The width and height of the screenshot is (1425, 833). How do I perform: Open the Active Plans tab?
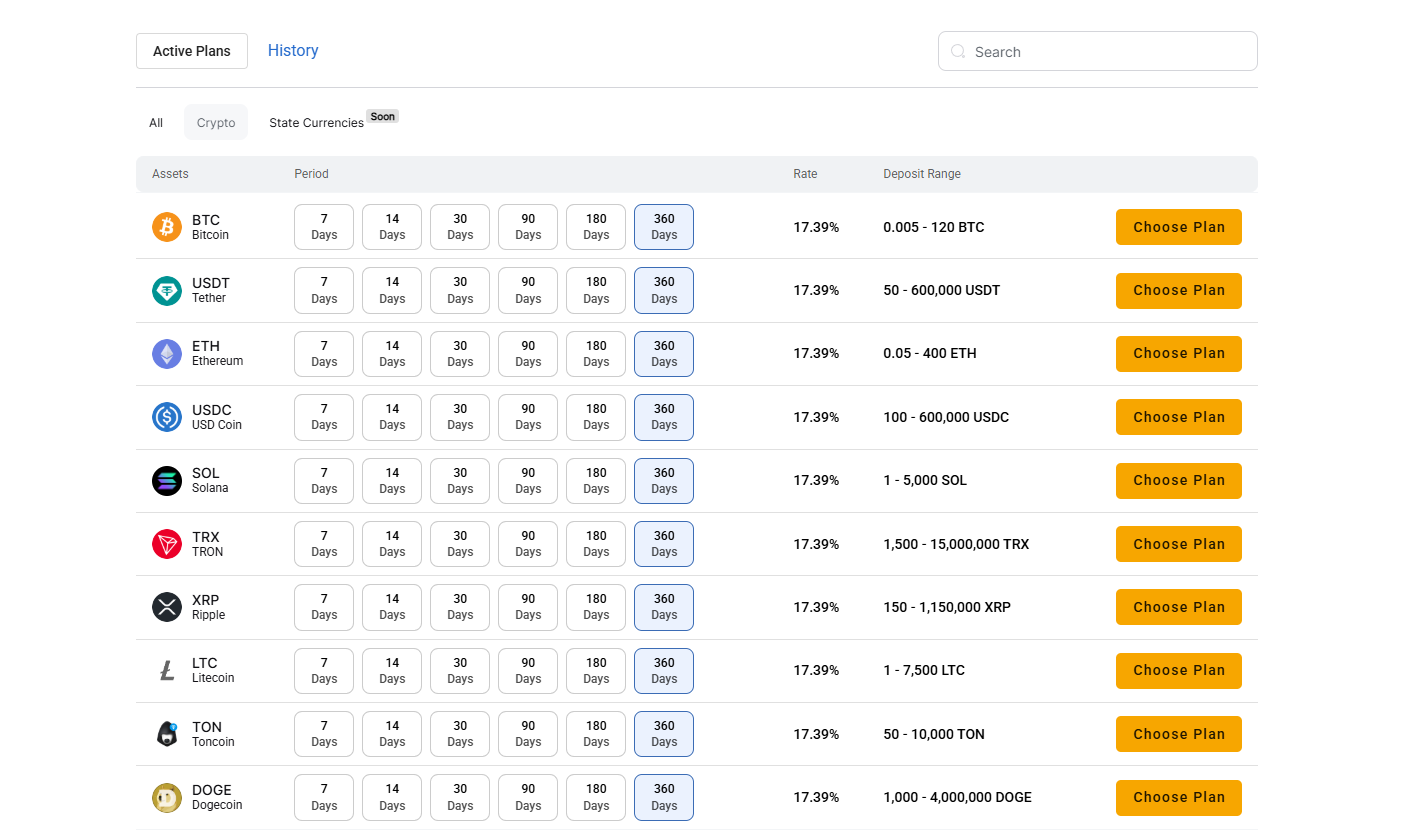pyautogui.click(x=192, y=51)
